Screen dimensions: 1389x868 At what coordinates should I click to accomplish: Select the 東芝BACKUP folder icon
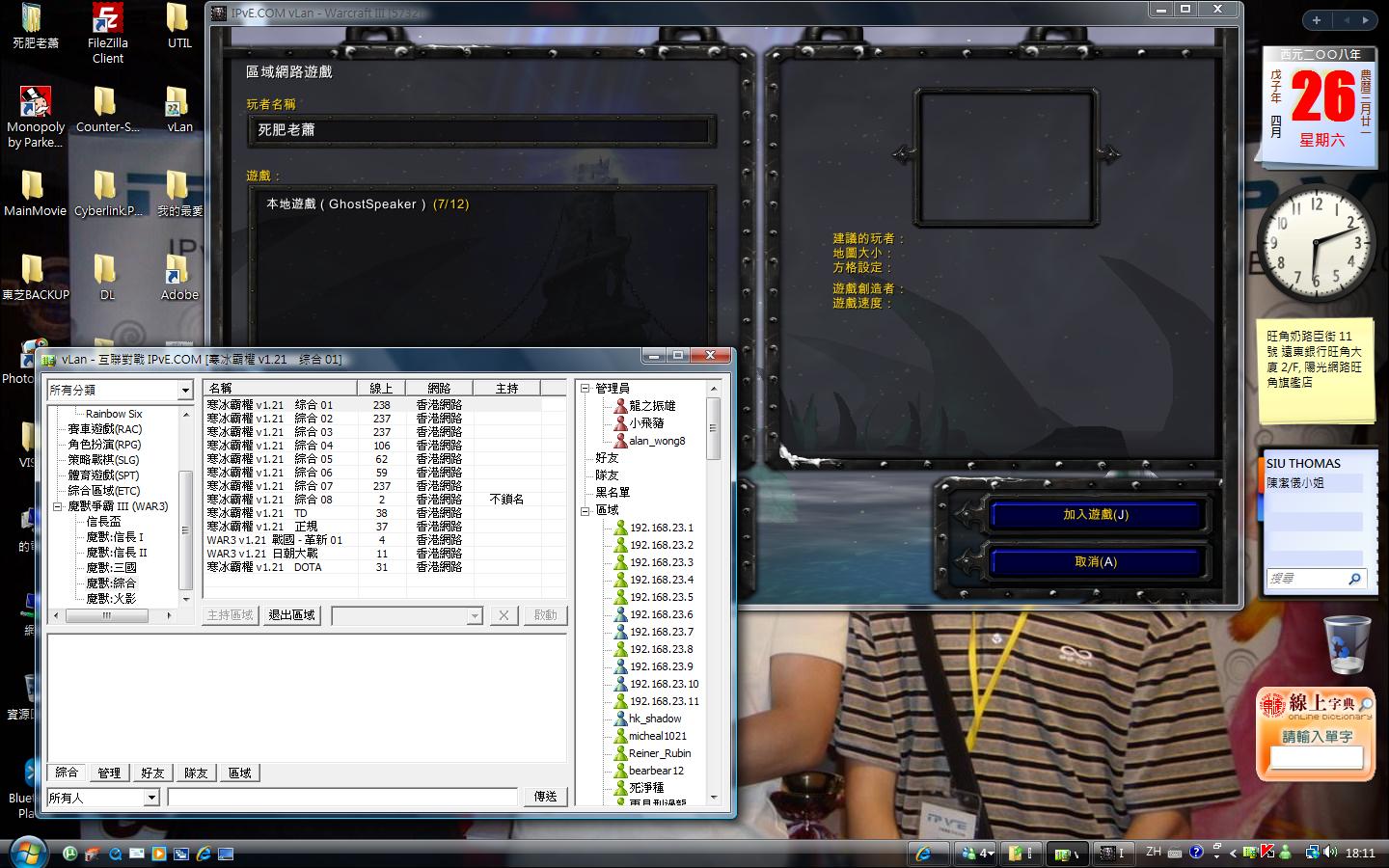(35, 278)
